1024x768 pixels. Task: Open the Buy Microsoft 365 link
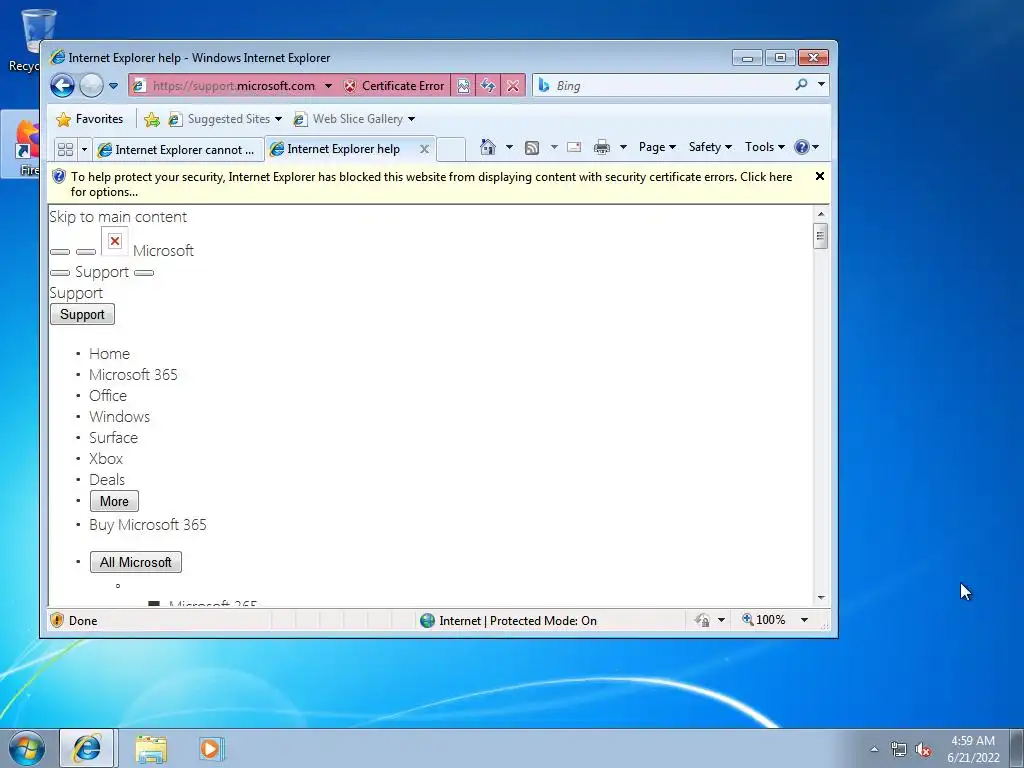[x=148, y=524]
